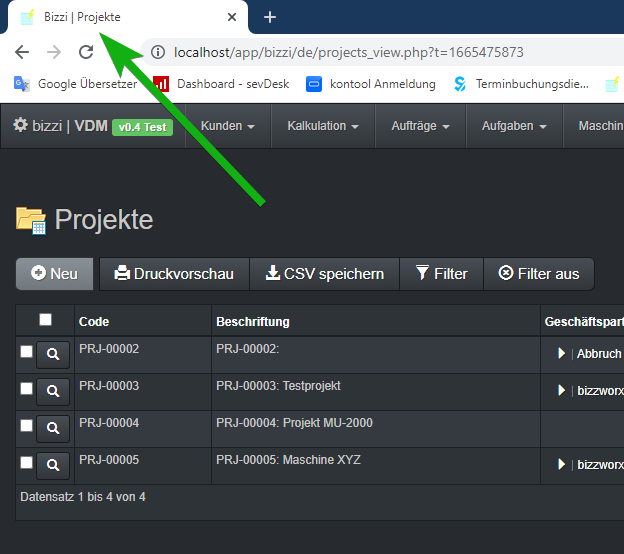This screenshot has height=554, width=624.
Task: Open the Google Übersetzer bookmark
Action: [x=76, y=84]
